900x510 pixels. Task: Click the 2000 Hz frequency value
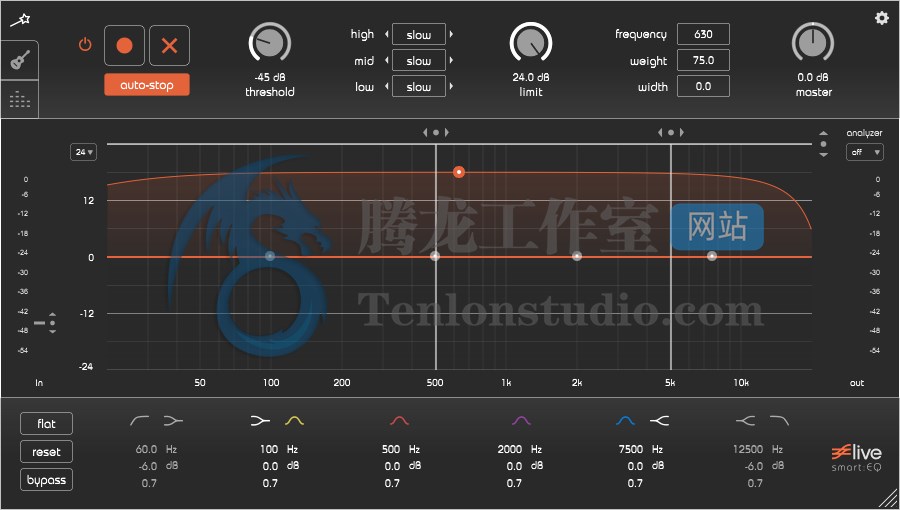point(510,449)
